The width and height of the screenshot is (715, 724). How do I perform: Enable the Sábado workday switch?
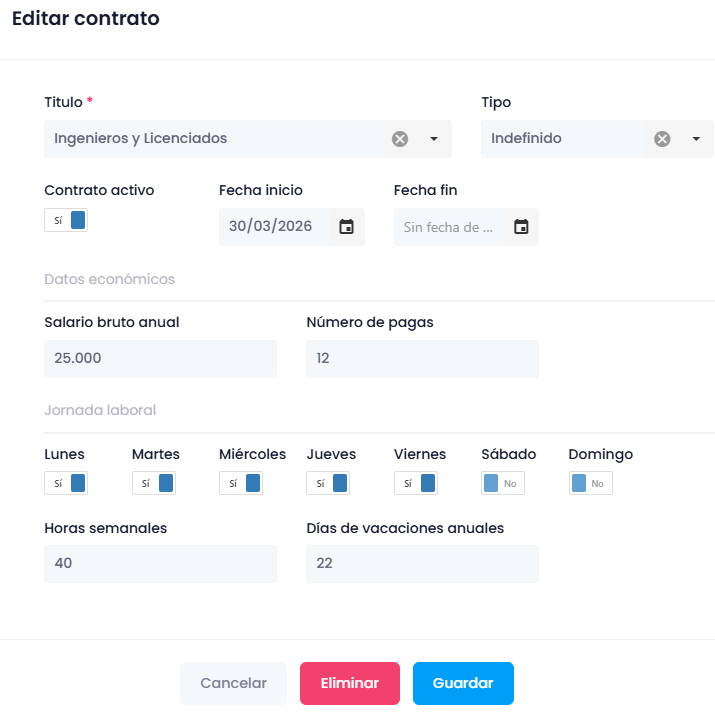click(x=503, y=483)
